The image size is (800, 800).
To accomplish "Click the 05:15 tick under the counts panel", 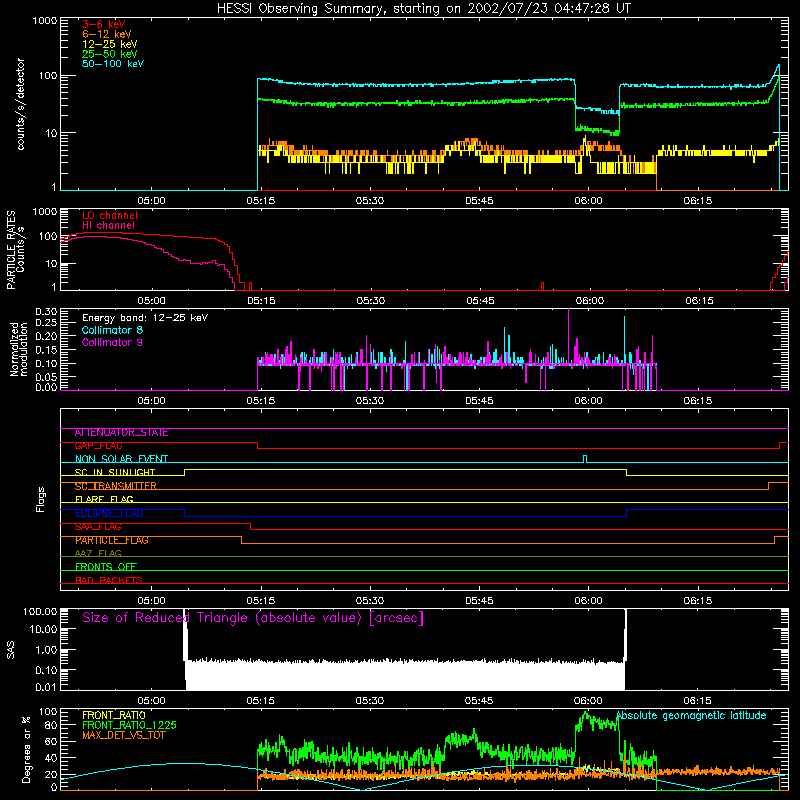I will (x=260, y=201).
